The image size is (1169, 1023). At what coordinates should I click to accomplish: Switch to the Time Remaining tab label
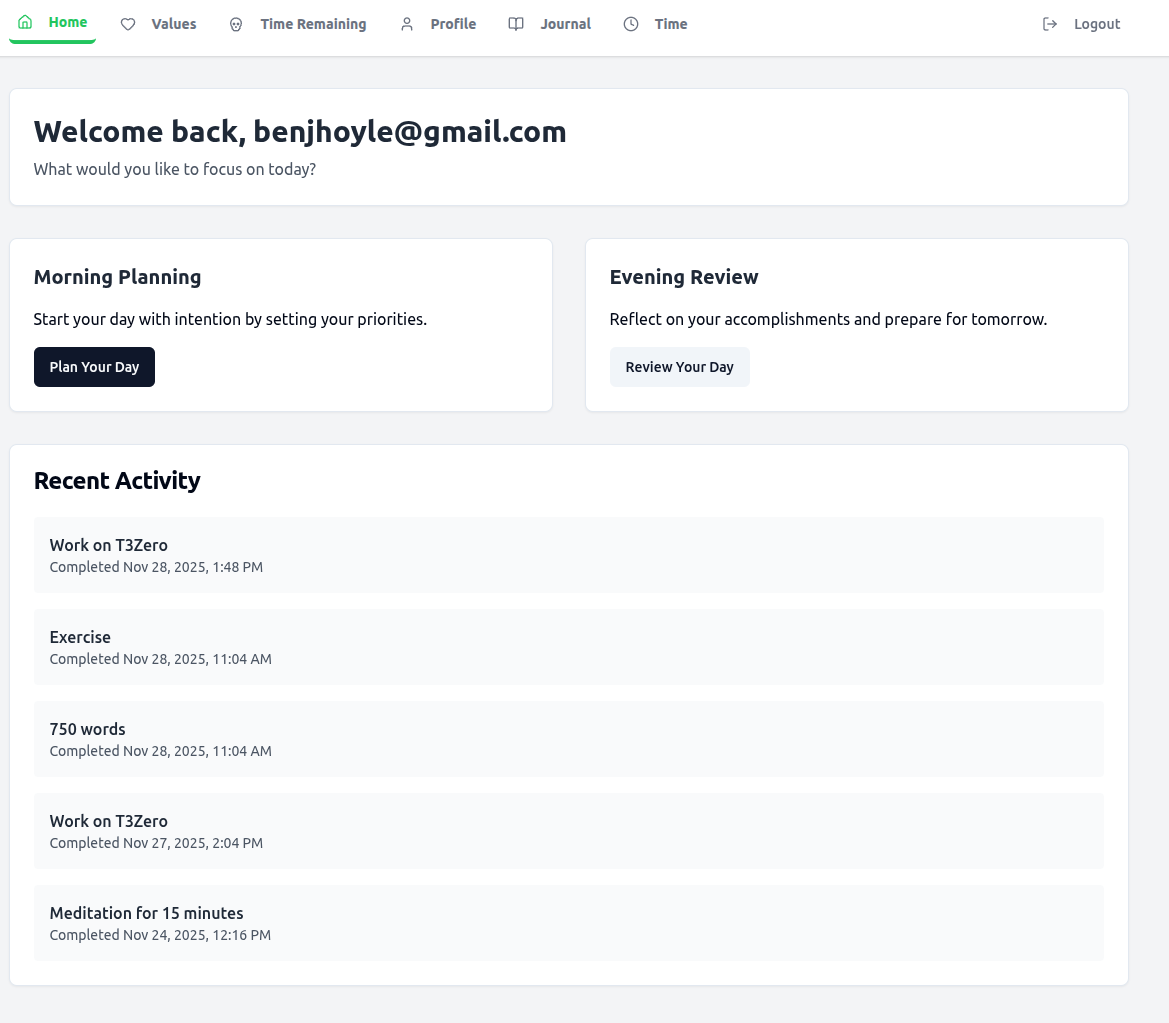313,24
